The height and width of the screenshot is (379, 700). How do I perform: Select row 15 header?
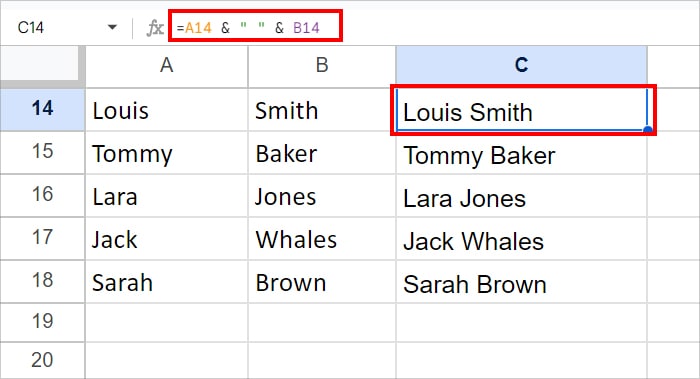click(x=42, y=152)
